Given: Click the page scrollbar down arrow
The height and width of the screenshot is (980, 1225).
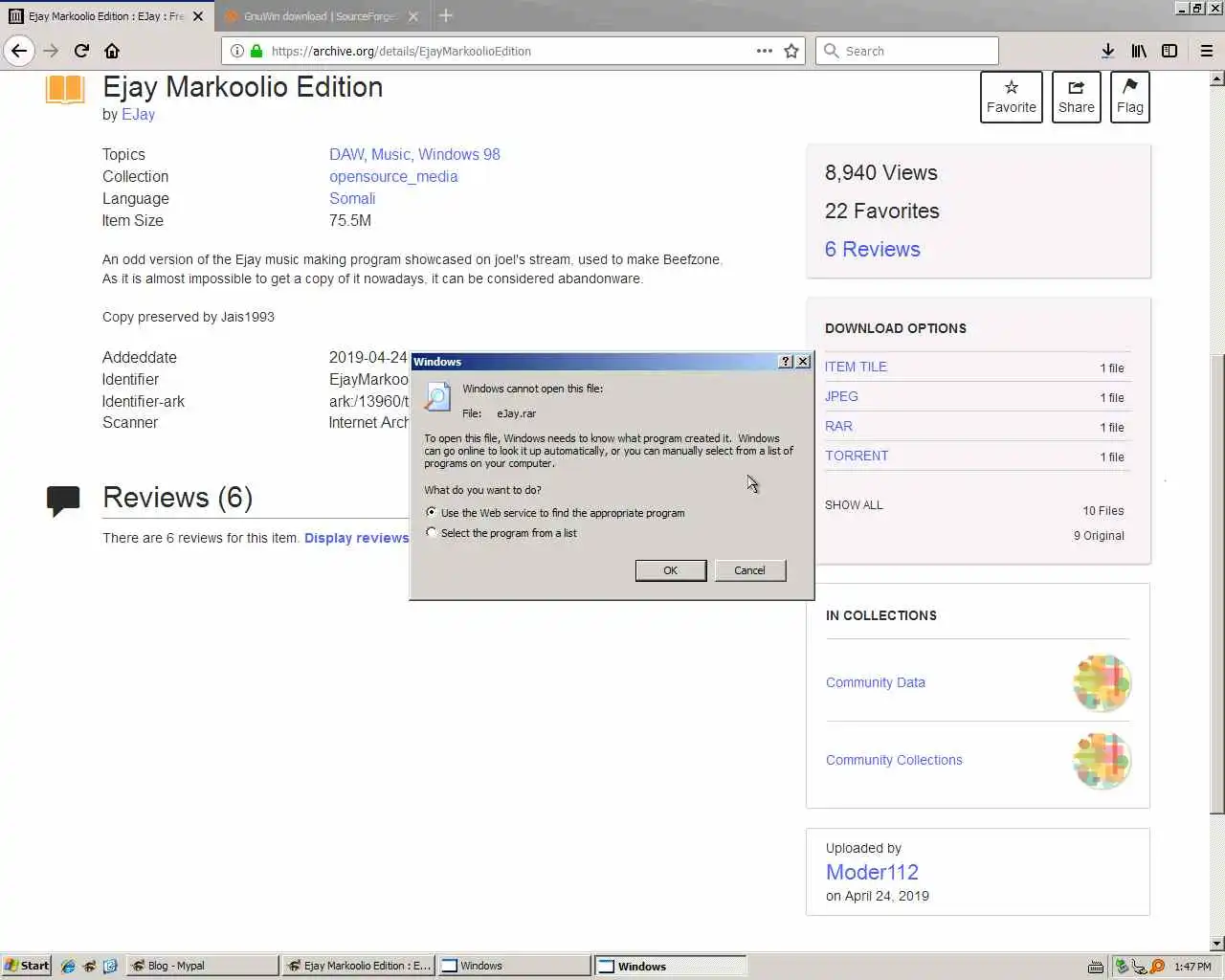Looking at the screenshot, I should 1217,944.
